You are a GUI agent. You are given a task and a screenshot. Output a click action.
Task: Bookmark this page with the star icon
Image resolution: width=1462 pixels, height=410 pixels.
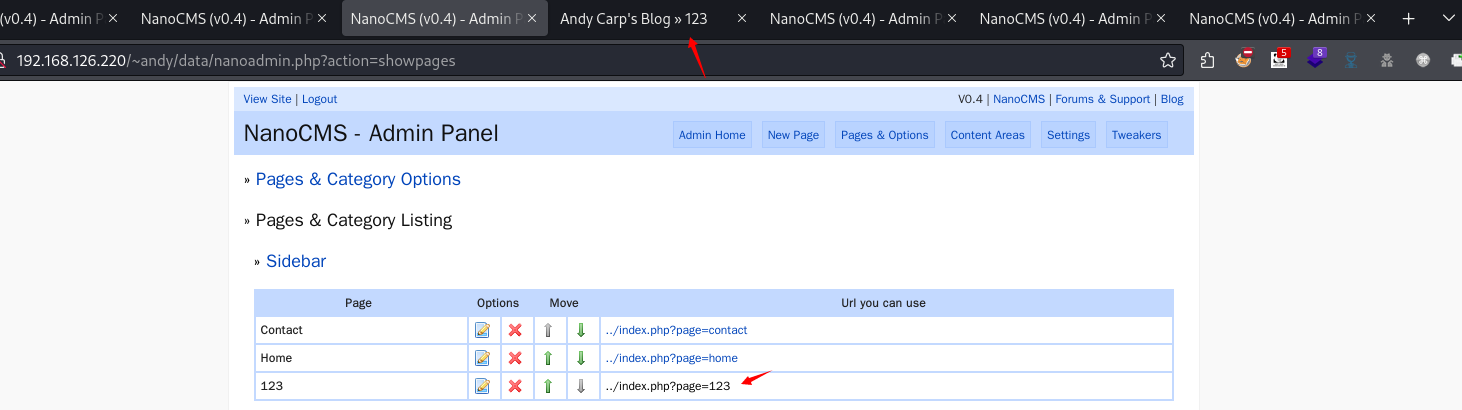1168,60
